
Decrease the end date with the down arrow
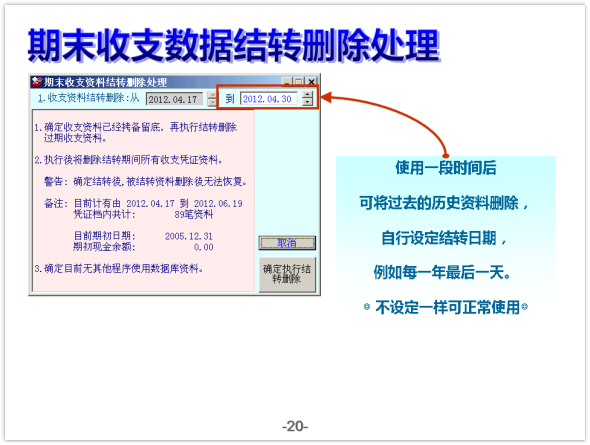[x=308, y=102]
